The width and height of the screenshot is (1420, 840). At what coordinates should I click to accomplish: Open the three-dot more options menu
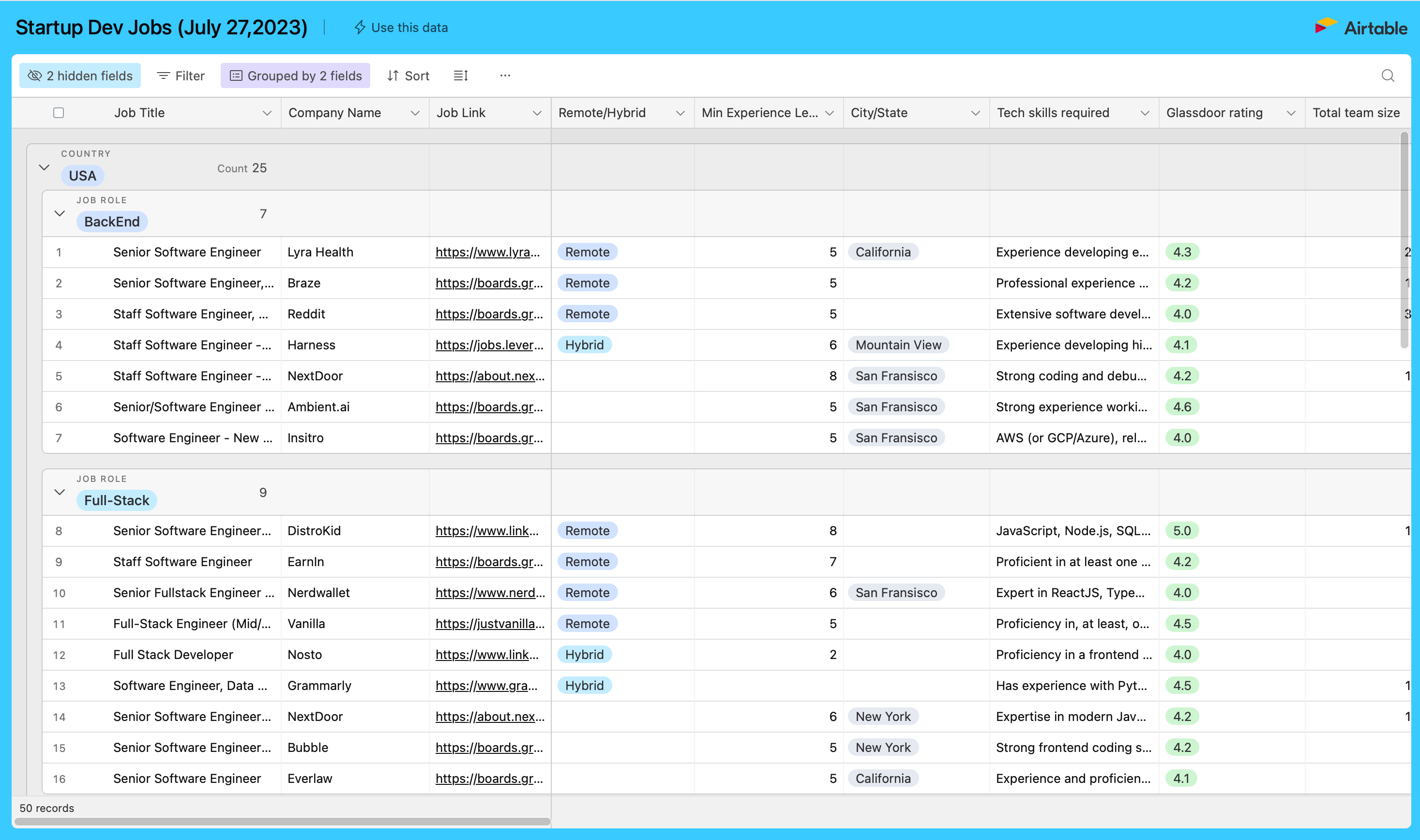click(x=505, y=75)
